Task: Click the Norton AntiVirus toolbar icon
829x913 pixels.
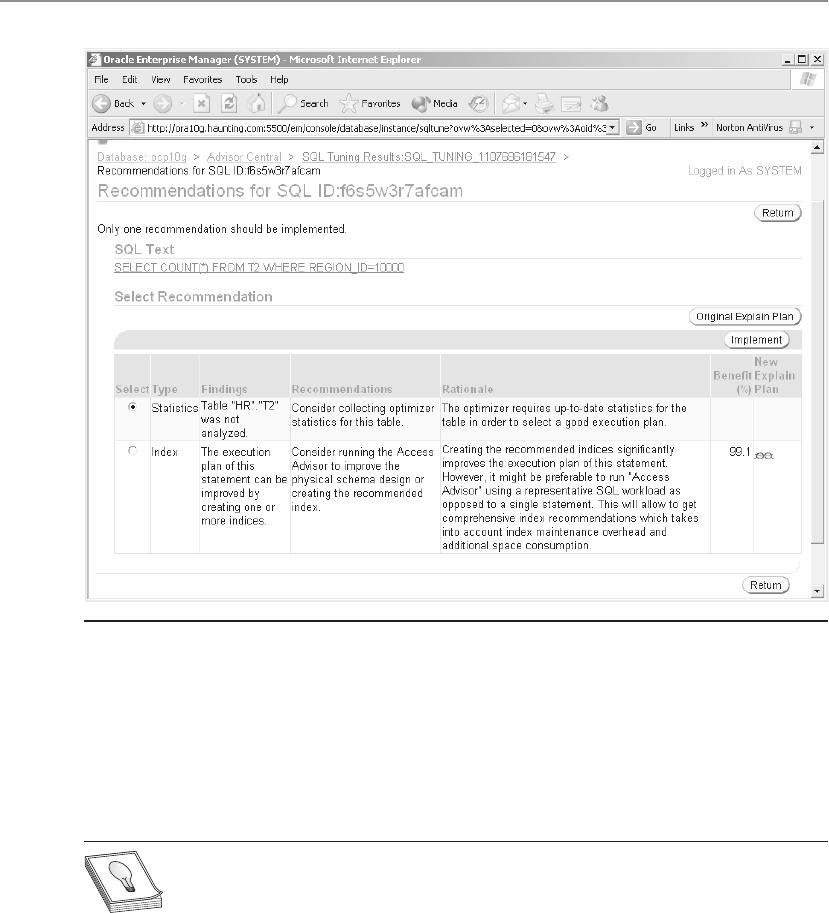Action: [795, 128]
